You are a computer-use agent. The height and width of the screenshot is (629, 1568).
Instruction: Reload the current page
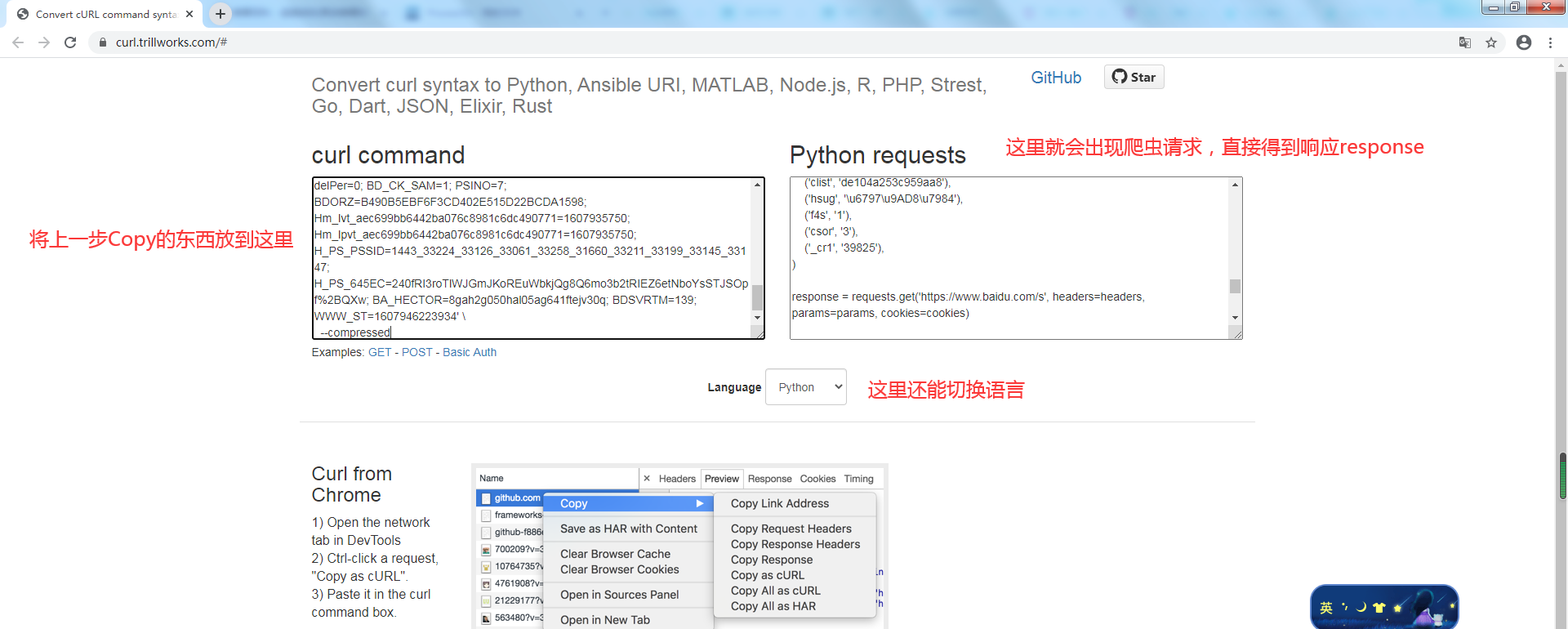pos(70,42)
